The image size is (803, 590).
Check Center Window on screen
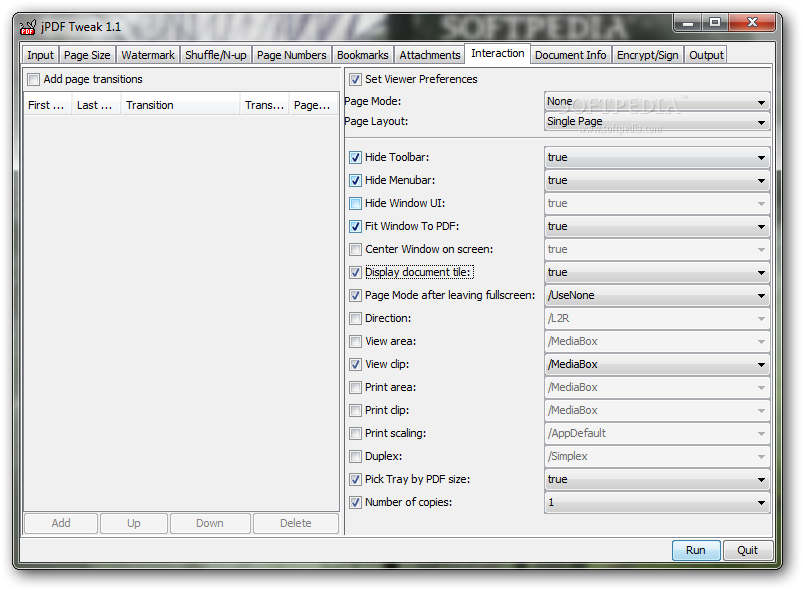point(355,249)
